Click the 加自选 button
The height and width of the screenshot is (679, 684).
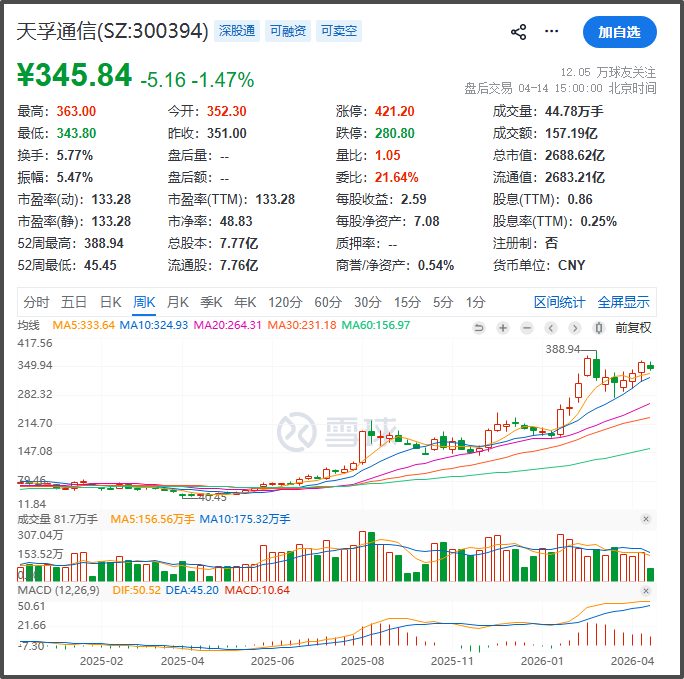pos(619,32)
